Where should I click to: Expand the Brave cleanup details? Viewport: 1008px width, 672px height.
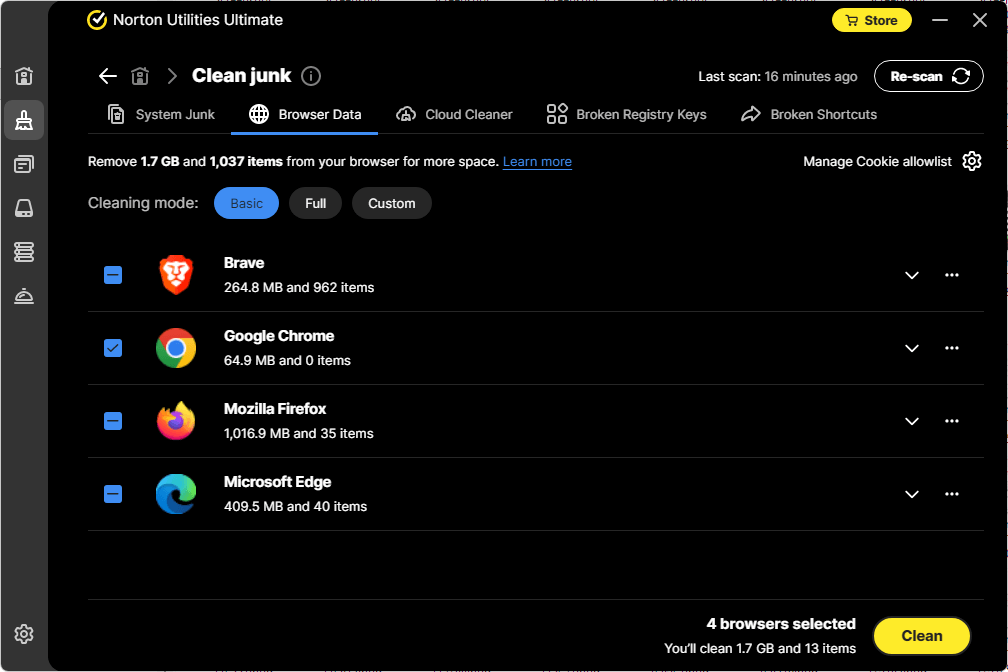[911, 274]
